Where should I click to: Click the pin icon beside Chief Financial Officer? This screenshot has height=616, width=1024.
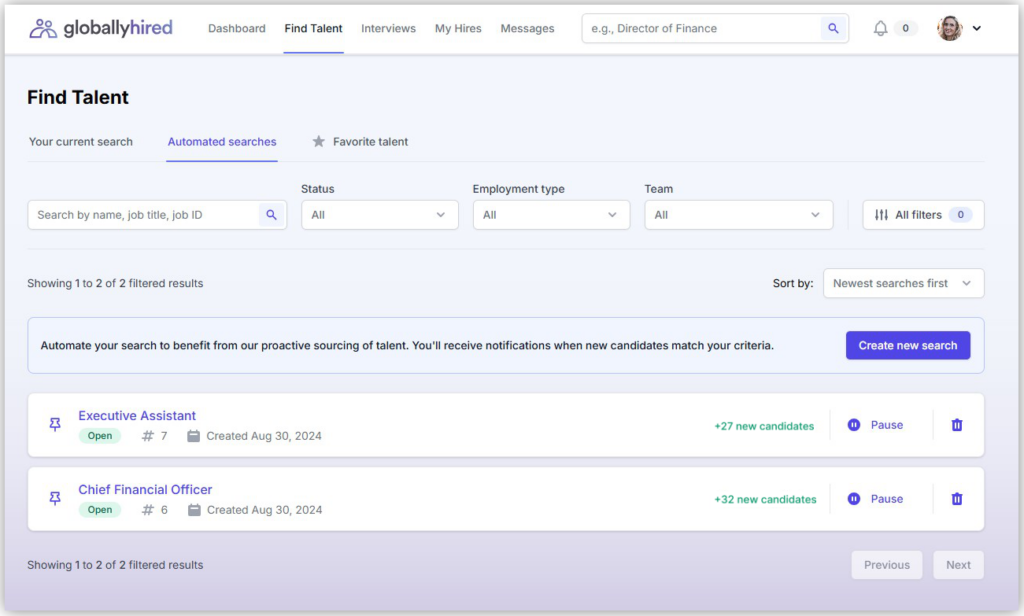pos(54,498)
